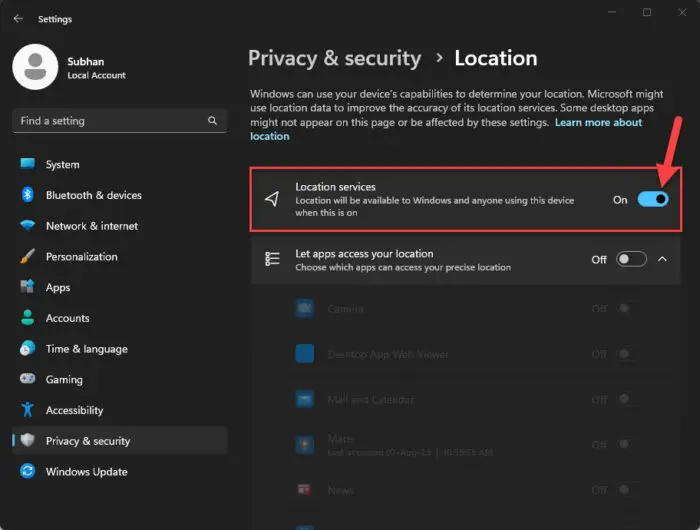The width and height of the screenshot is (700, 530).
Task: Toggle Camera location access
Action: pyautogui.click(x=630, y=309)
